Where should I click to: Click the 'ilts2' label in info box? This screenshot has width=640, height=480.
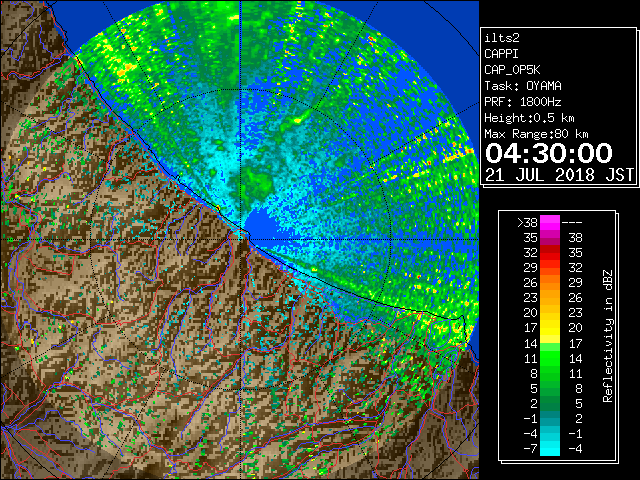(x=502, y=38)
